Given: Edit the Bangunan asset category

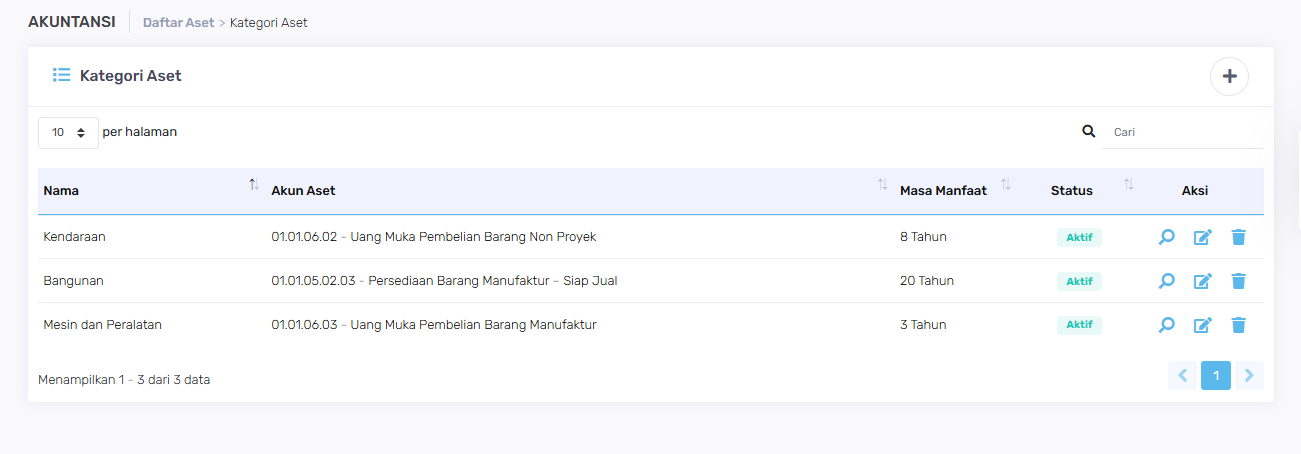Looking at the screenshot, I should (x=1203, y=281).
